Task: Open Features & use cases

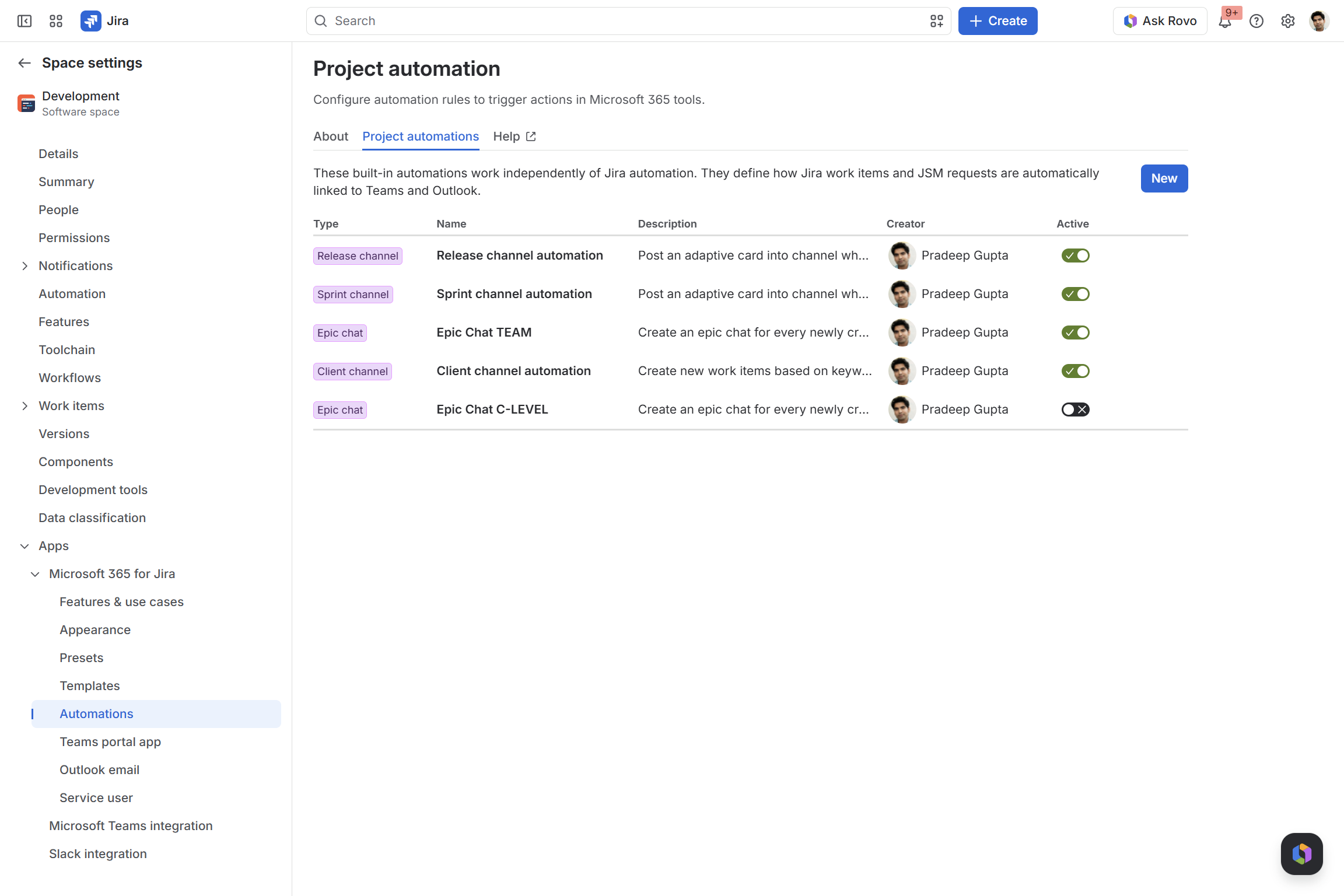Action: click(x=121, y=602)
